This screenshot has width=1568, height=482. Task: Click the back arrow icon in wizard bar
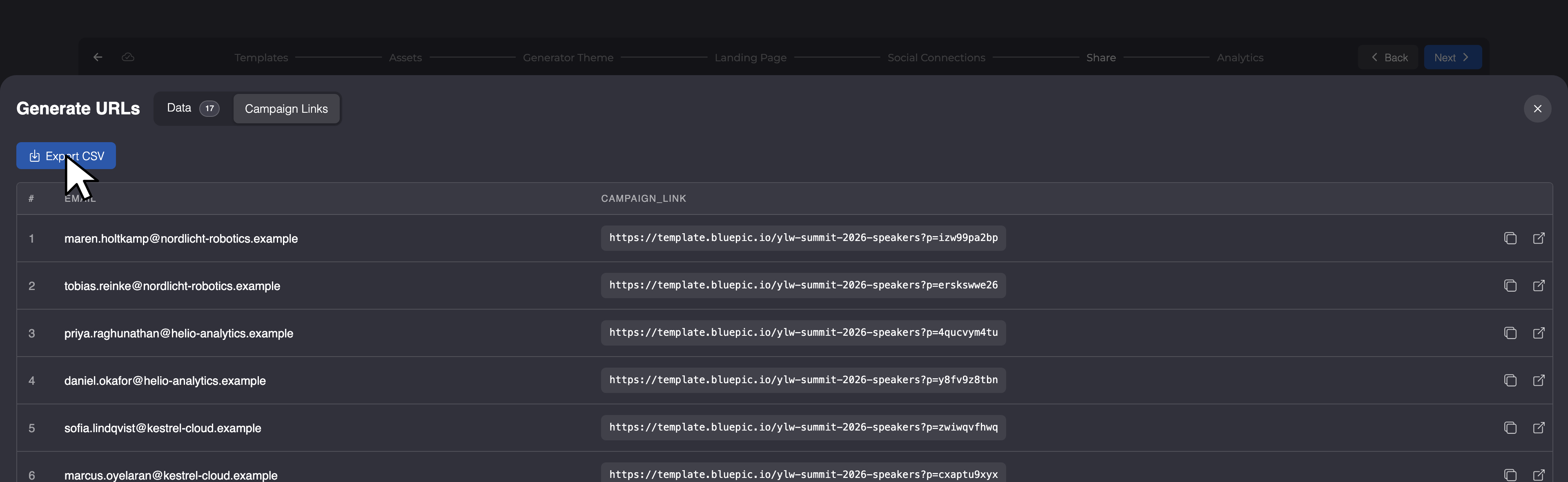98,57
